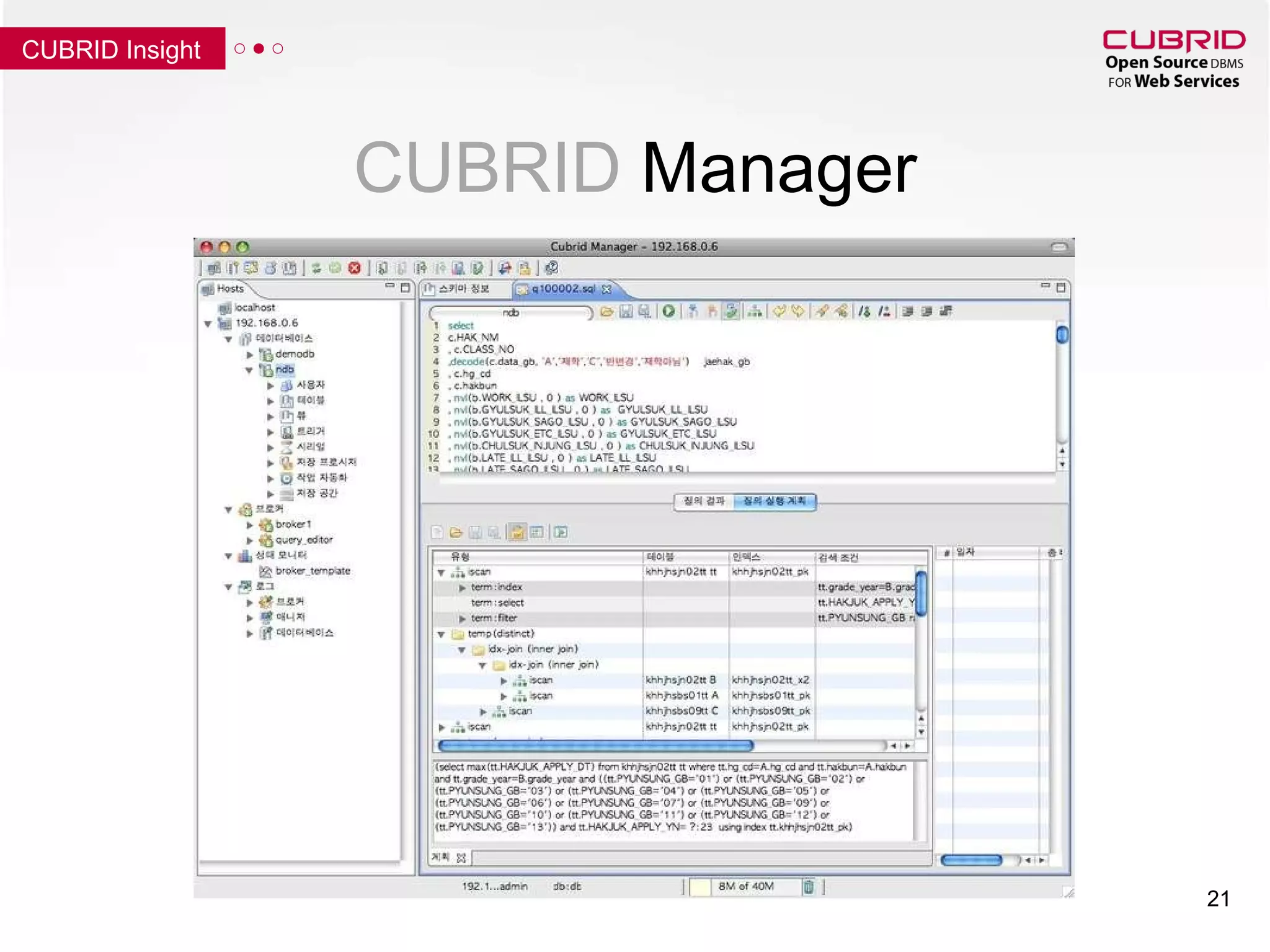Click the help icon in main toolbar

[551, 268]
